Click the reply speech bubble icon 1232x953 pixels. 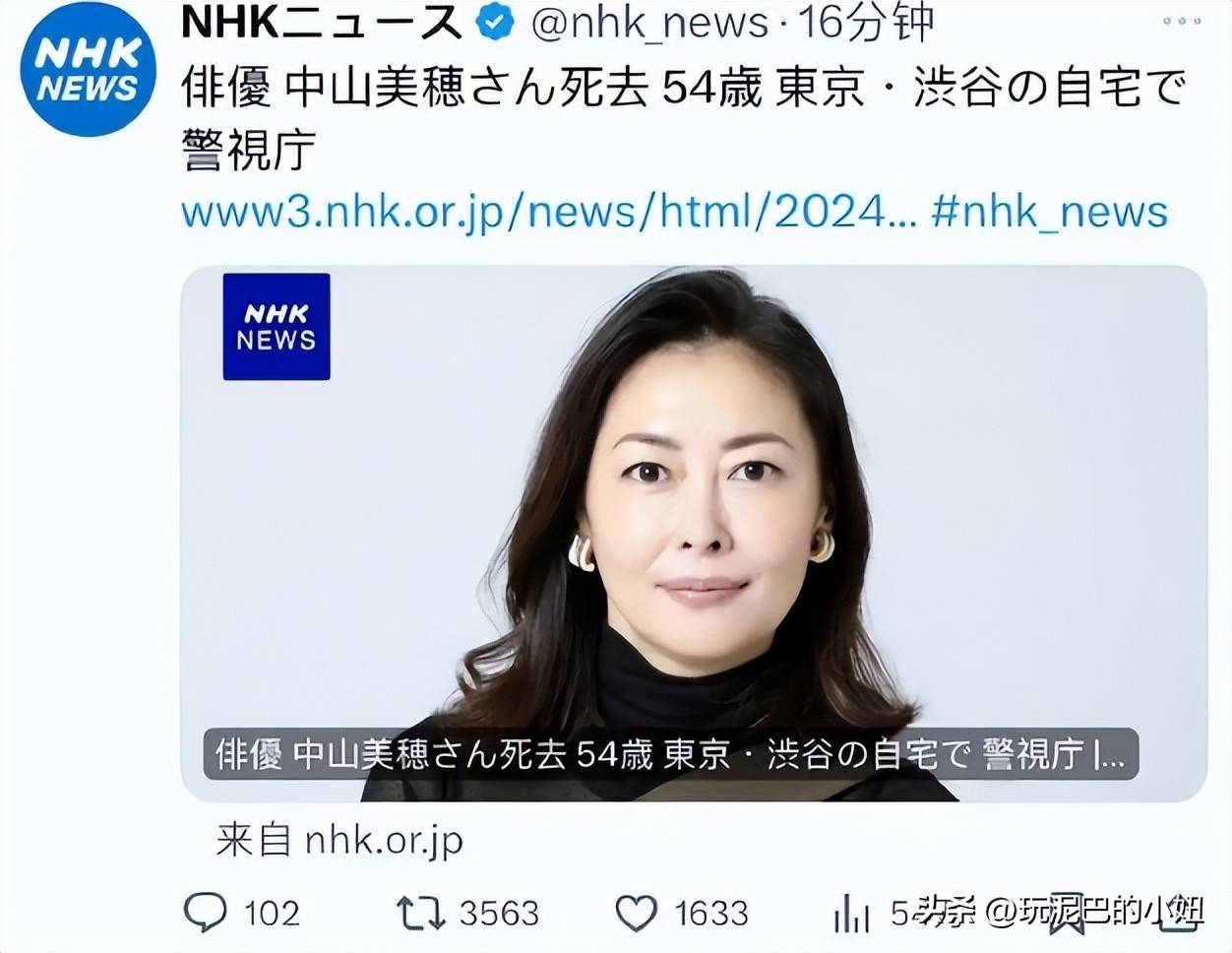point(205,913)
